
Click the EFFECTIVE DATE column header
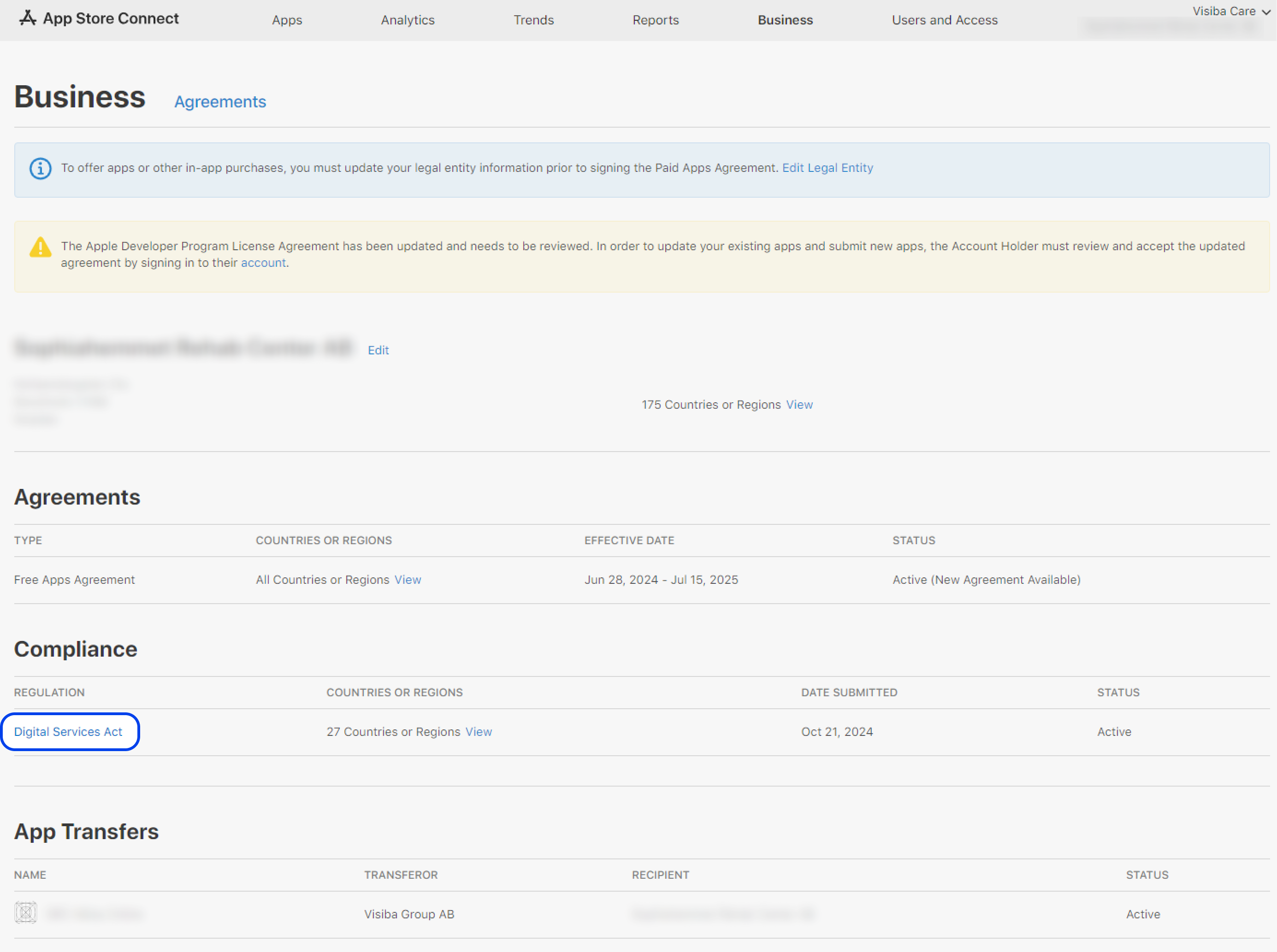[x=629, y=541]
